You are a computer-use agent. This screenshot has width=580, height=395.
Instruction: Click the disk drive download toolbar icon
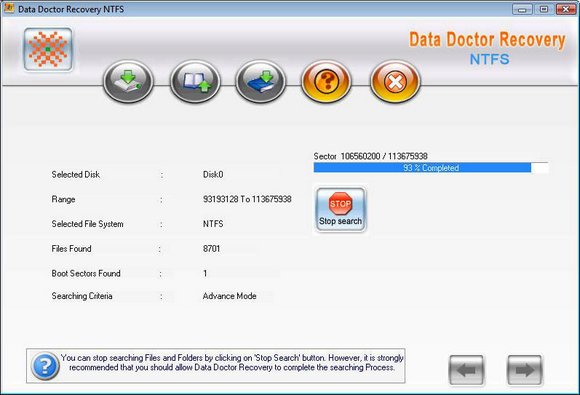point(128,81)
